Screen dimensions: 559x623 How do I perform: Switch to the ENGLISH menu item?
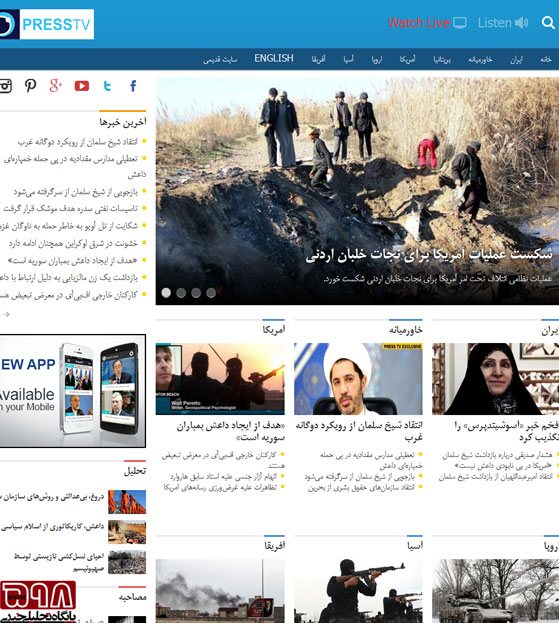click(274, 58)
